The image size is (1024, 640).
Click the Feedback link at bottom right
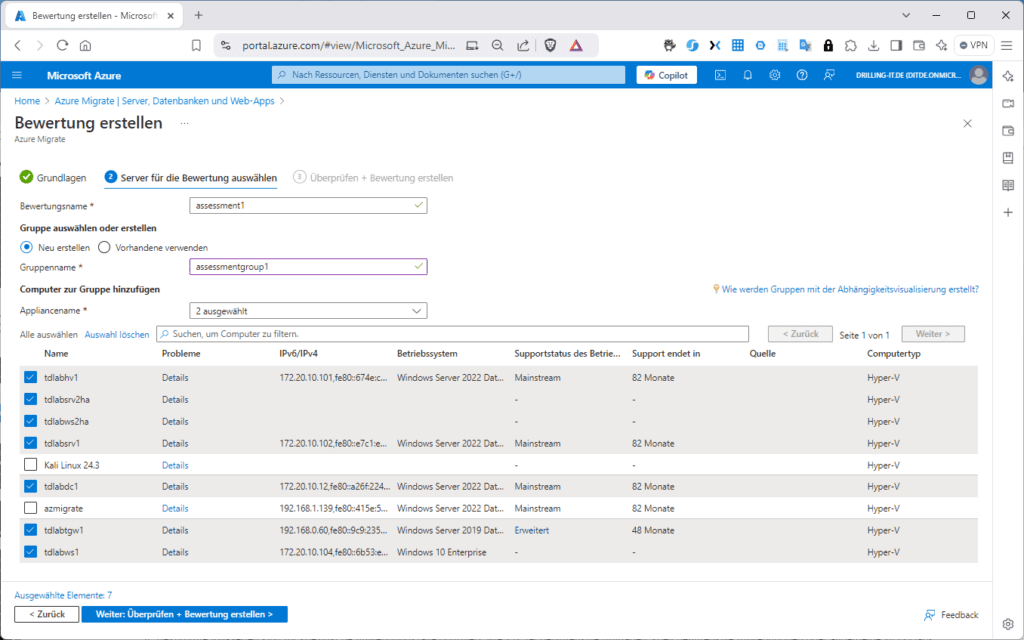951,615
